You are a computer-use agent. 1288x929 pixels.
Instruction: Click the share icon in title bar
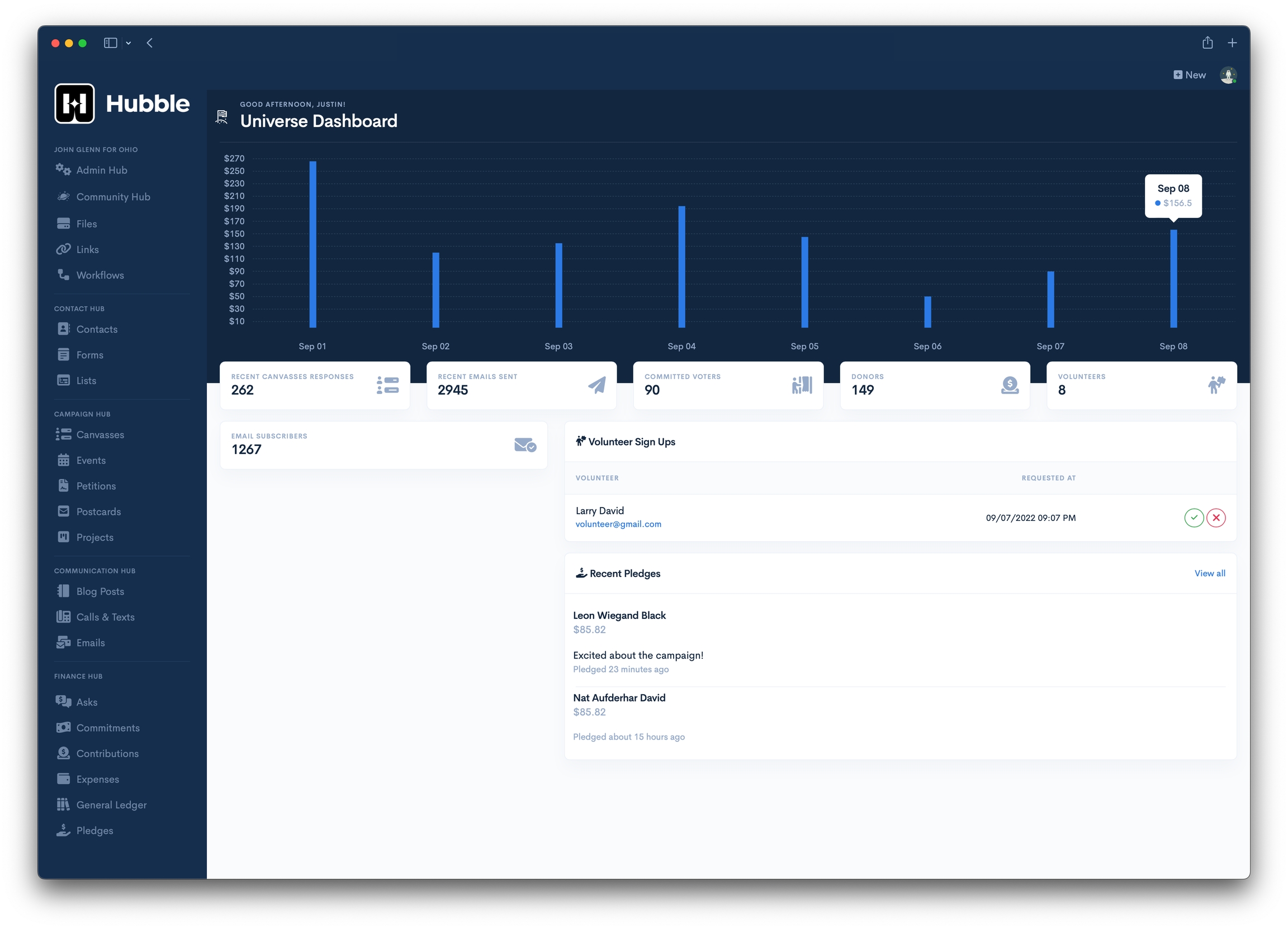tap(1207, 43)
